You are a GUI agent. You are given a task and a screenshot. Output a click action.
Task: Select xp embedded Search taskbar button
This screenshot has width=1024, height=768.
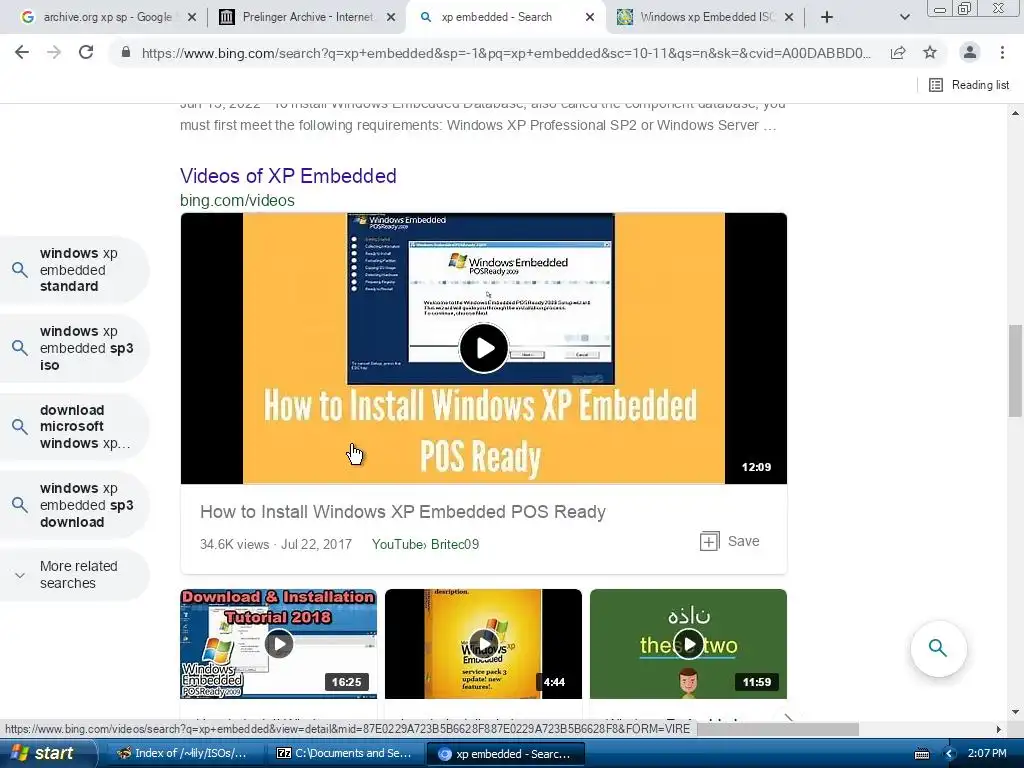pos(504,754)
